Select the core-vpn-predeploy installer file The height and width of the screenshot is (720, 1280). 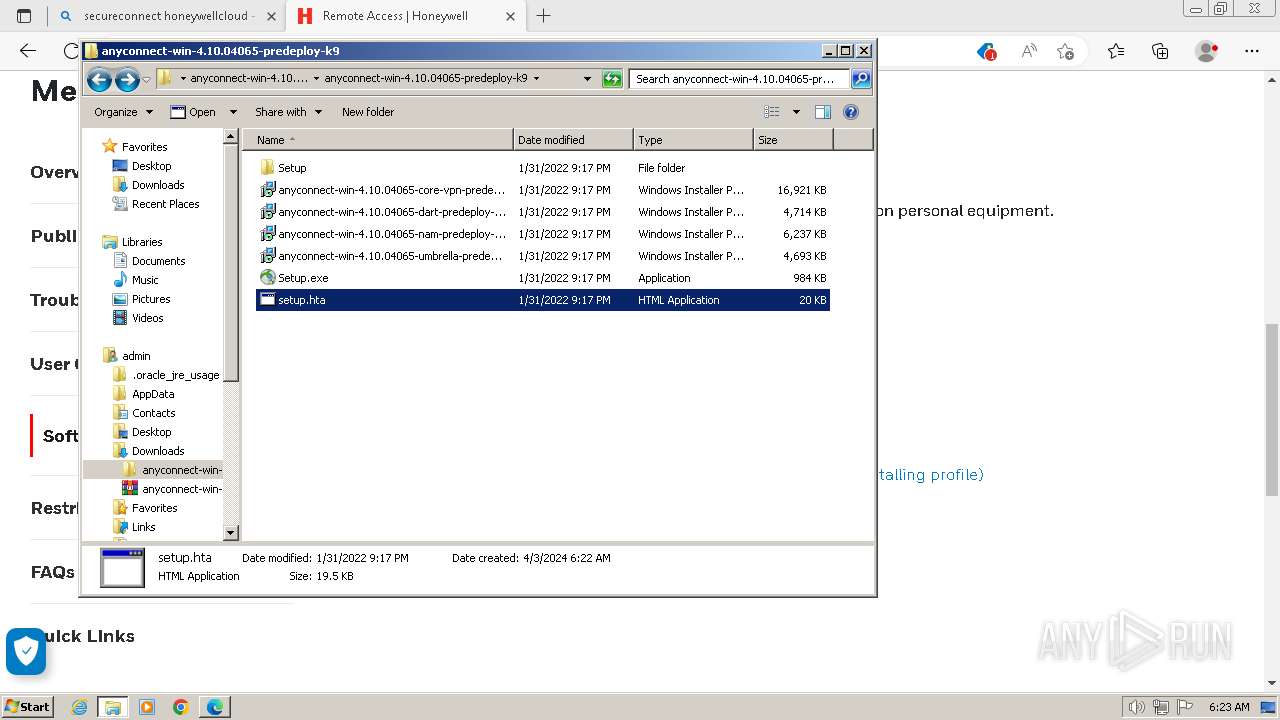(x=543, y=190)
